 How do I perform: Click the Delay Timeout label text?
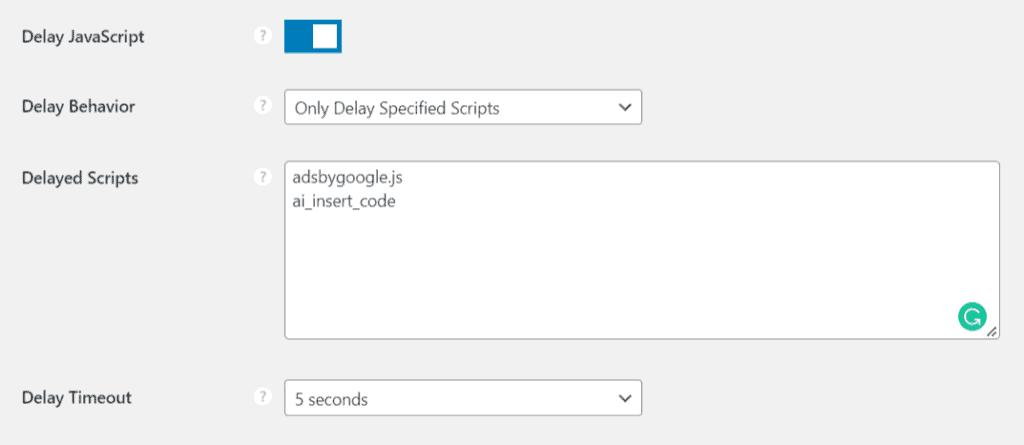(x=77, y=398)
